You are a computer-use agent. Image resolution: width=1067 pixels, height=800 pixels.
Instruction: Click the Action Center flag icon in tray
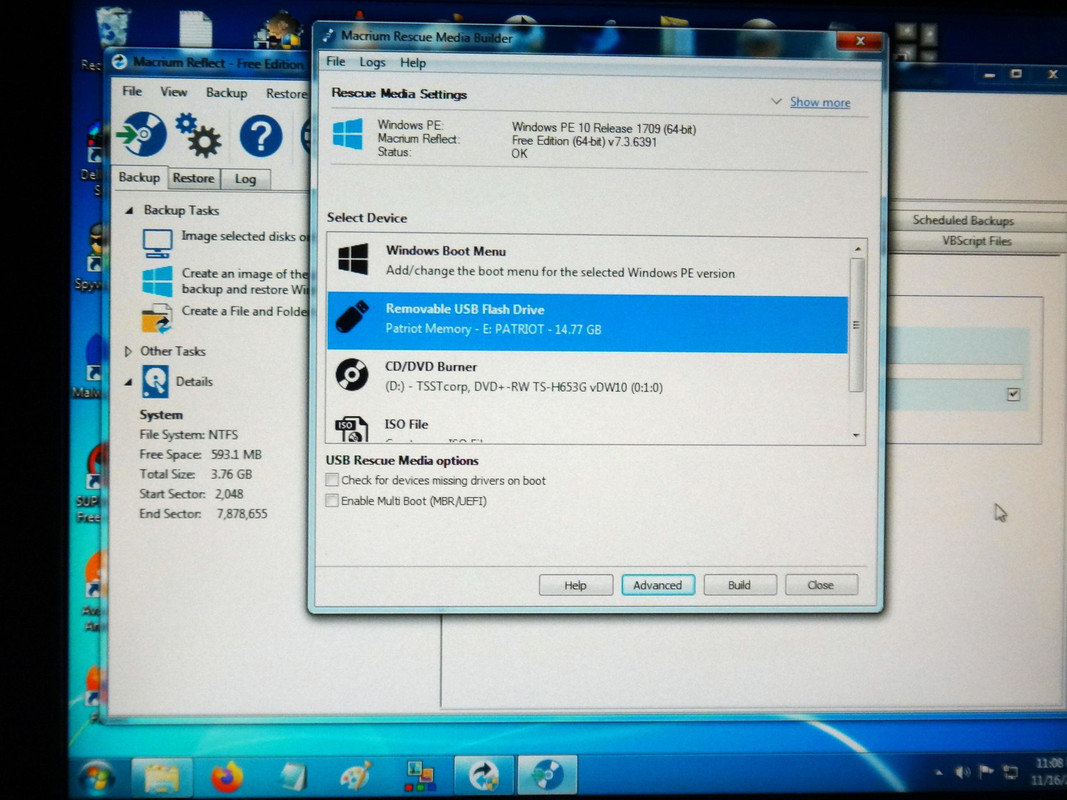coord(985,772)
